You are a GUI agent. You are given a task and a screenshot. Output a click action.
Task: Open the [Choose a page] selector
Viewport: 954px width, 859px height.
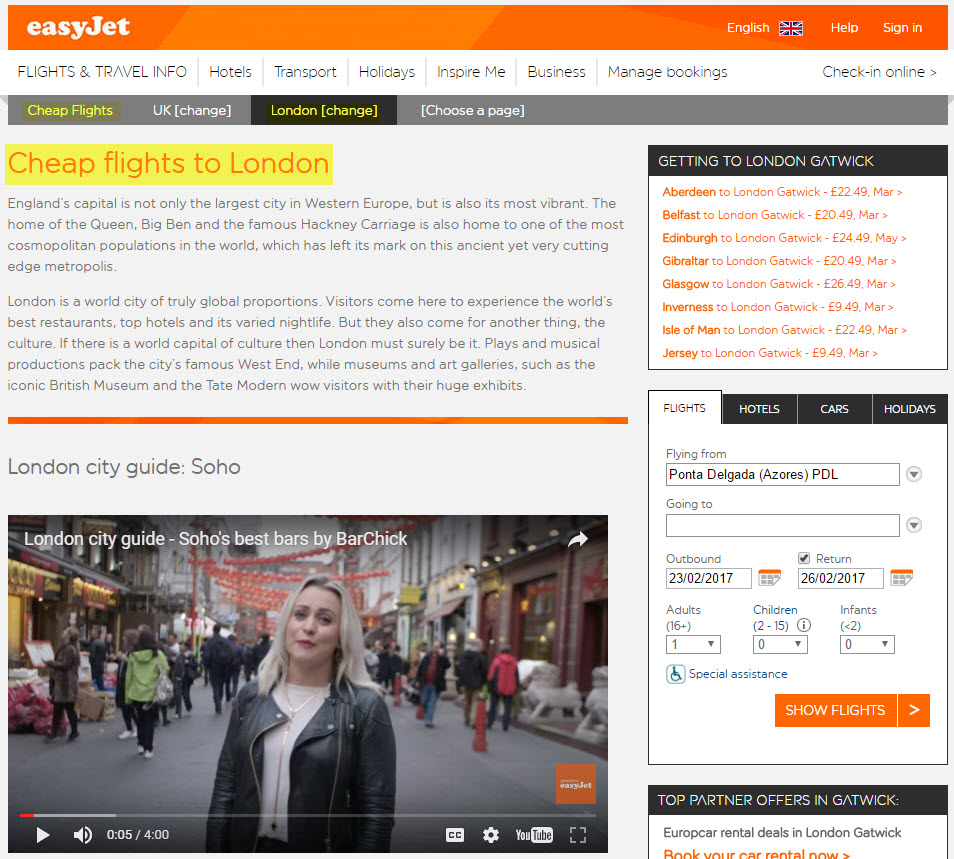pyautogui.click(x=472, y=110)
